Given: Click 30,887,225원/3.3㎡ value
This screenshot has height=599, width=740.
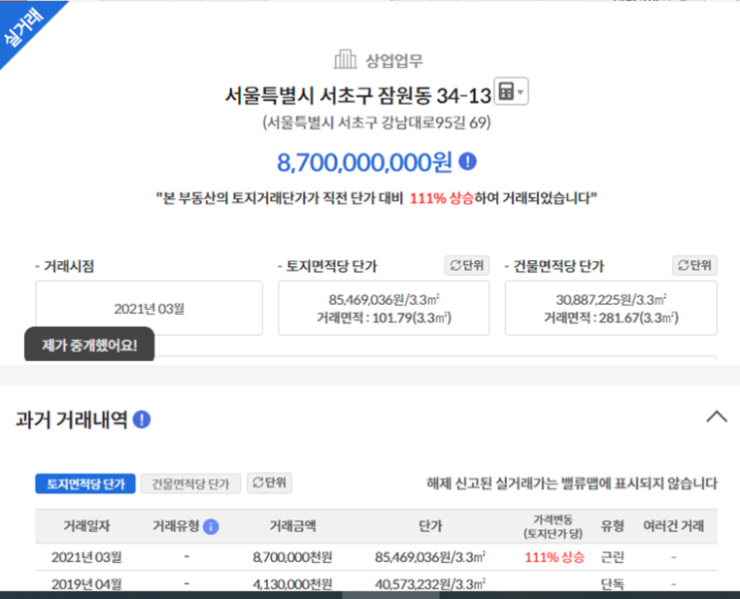Looking at the screenshot, I should (x=611, y=300).
